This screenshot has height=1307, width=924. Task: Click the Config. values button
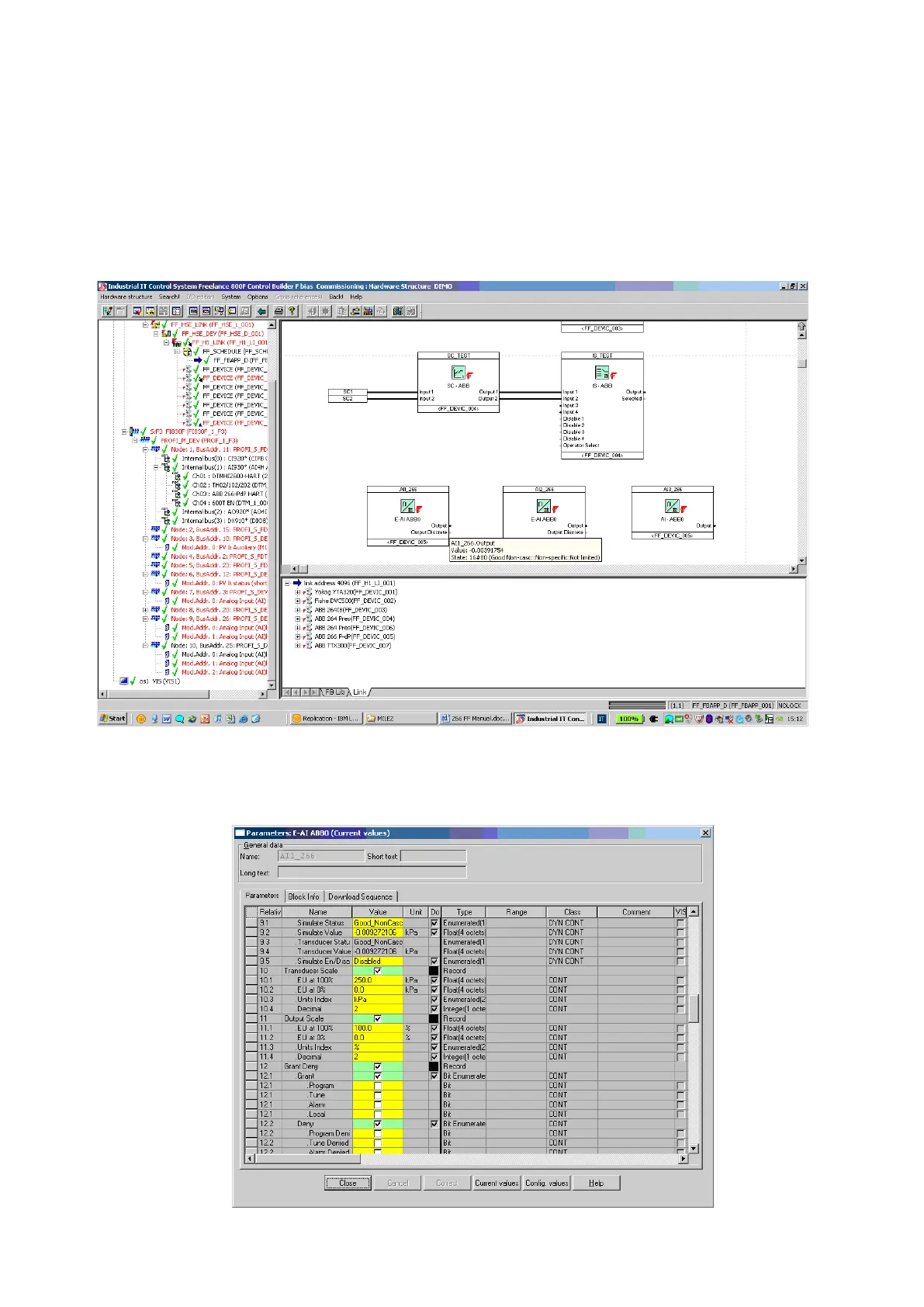tap(547, 1183)
